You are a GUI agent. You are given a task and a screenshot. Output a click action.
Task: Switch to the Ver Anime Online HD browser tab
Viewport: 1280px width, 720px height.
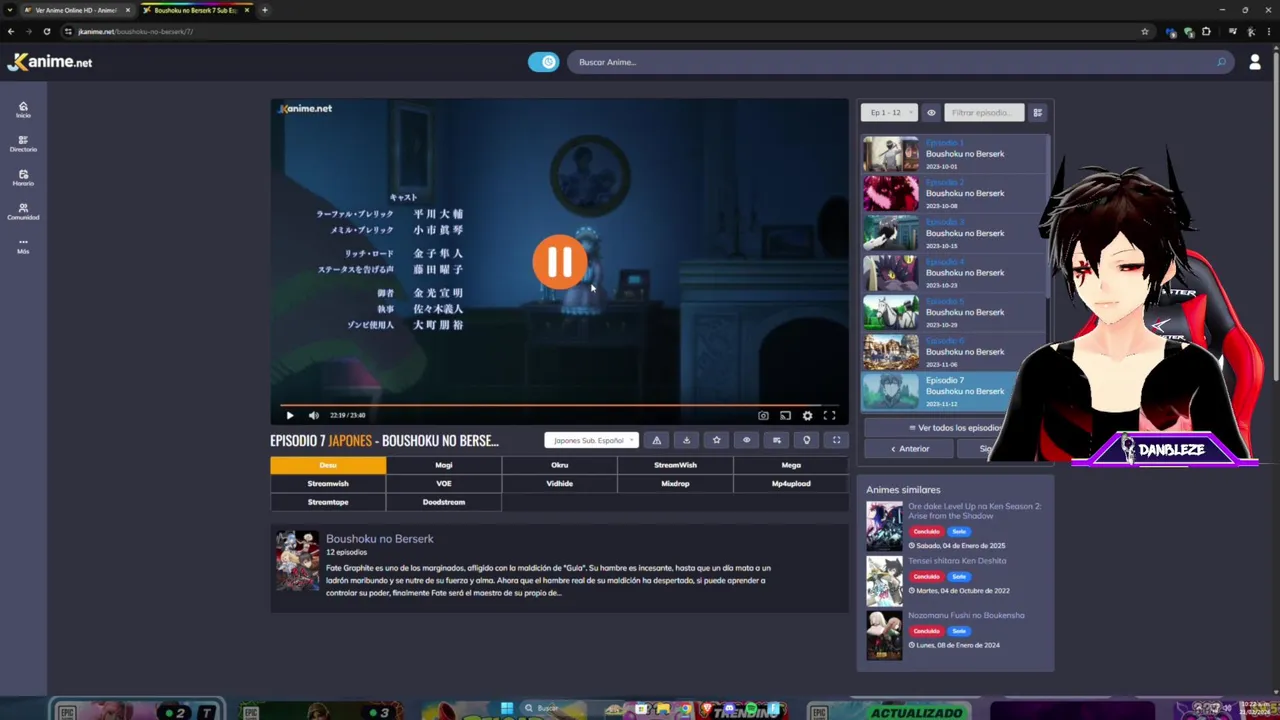click(76, 10)
